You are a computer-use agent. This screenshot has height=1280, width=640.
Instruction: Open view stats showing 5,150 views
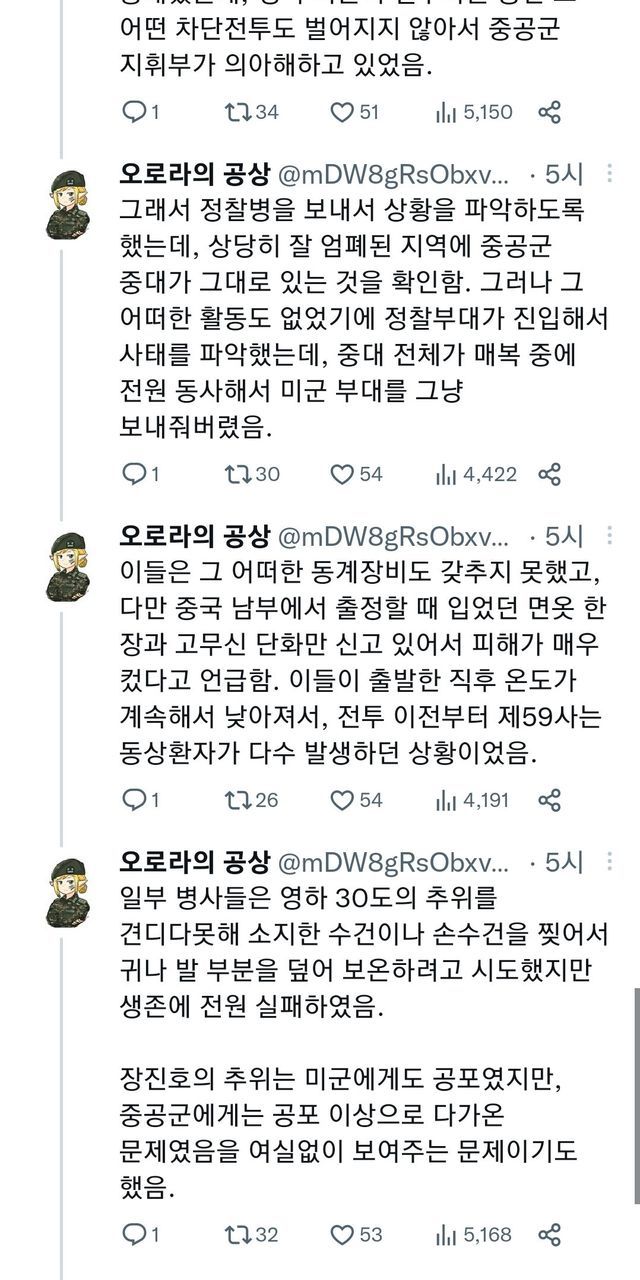[445, 113]
